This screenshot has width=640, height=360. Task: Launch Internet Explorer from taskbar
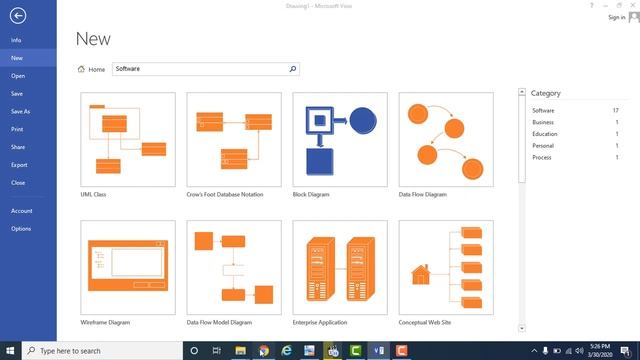287,351
